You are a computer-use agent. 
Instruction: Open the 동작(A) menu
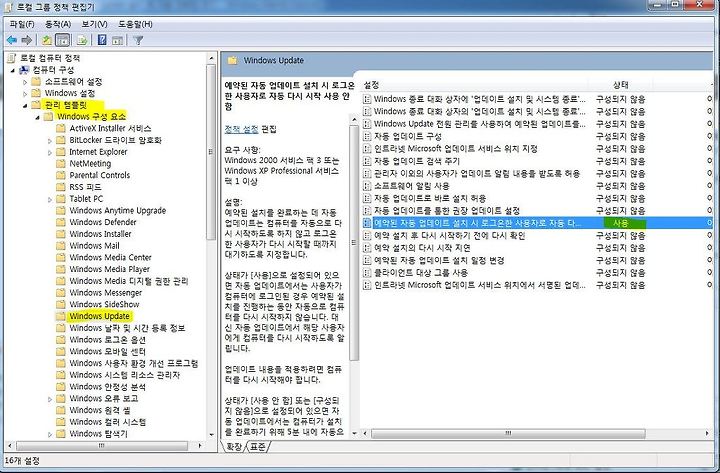58,24
